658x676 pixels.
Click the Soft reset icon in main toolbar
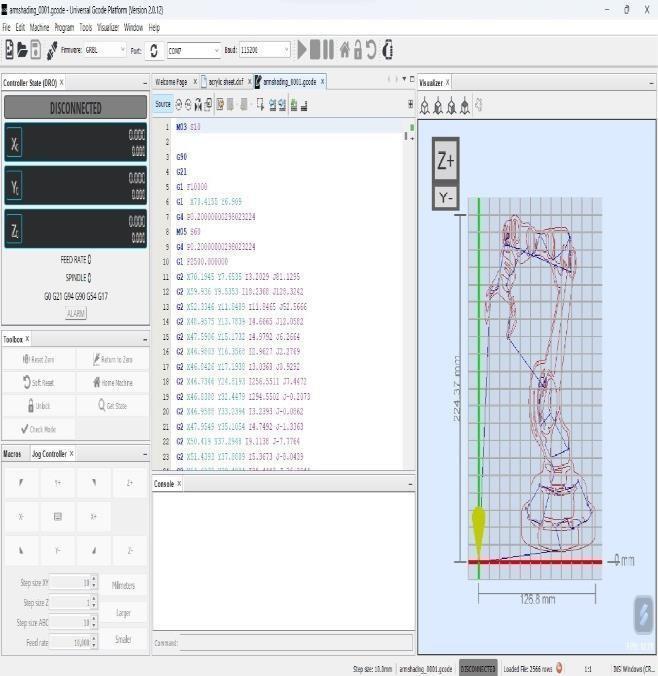[371, 50]
